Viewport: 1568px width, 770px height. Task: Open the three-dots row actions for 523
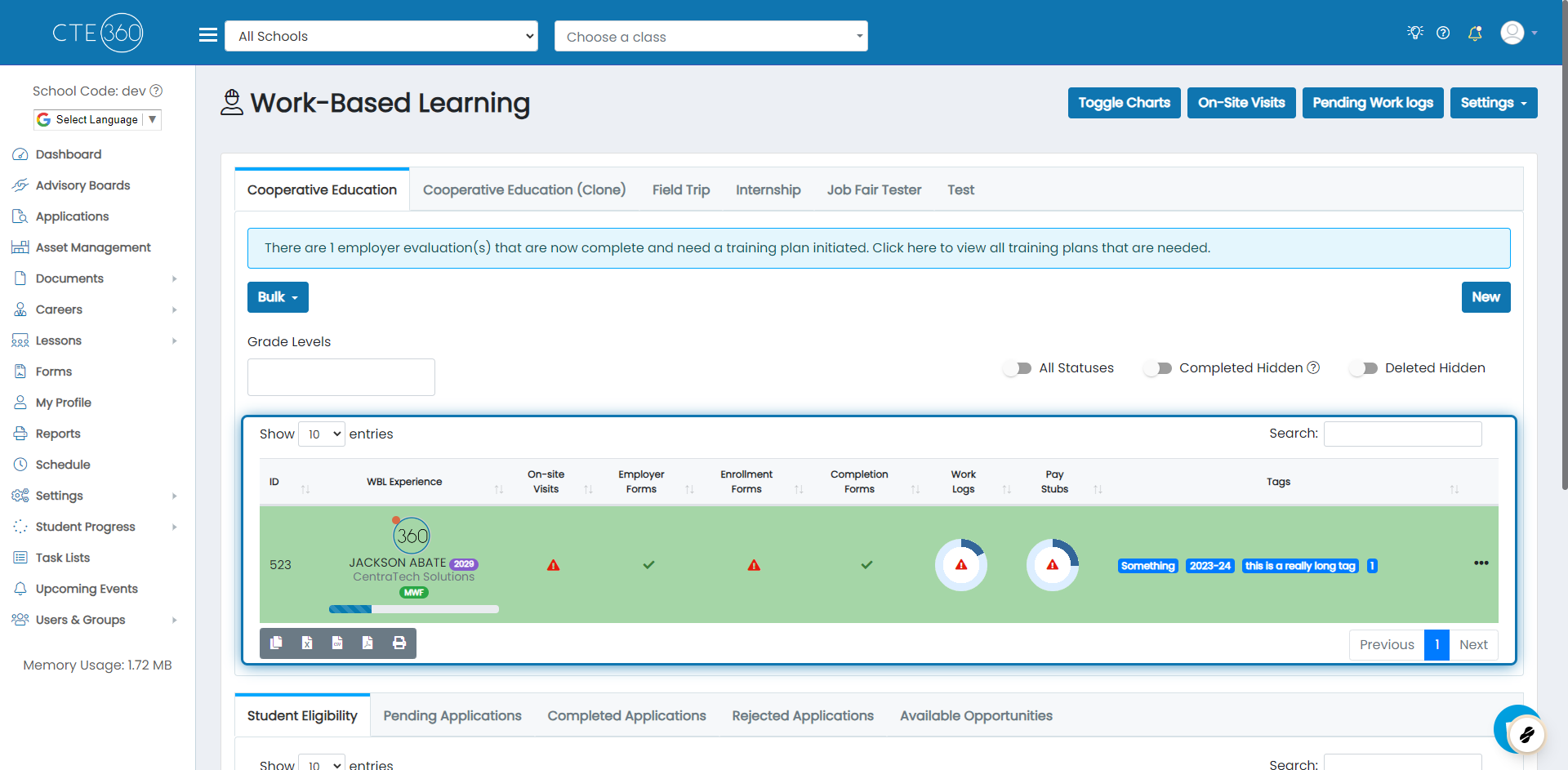pos(1481,563)
